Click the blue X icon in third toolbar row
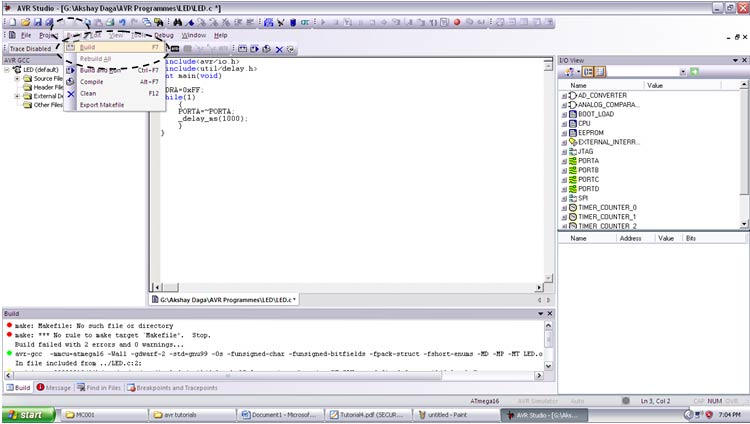 coord(279,49)
